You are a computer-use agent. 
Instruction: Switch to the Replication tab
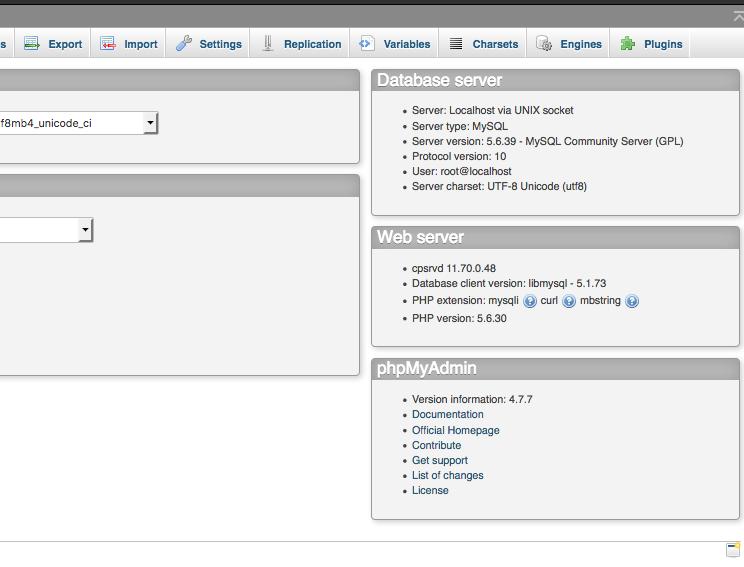click(300, 44)
